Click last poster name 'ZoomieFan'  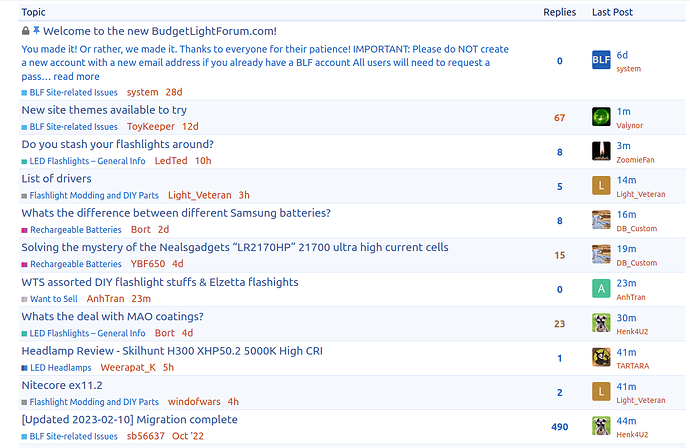coord(635,160)
